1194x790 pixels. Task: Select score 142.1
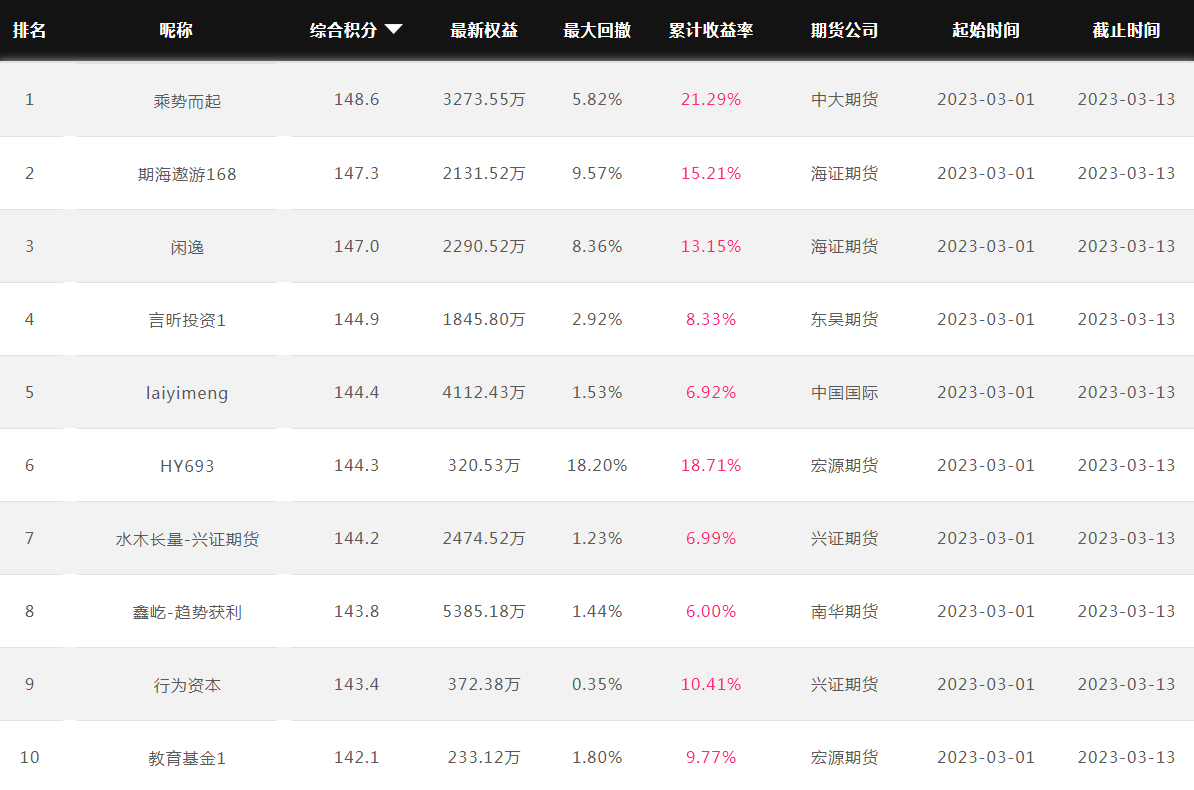coord(356,758)
